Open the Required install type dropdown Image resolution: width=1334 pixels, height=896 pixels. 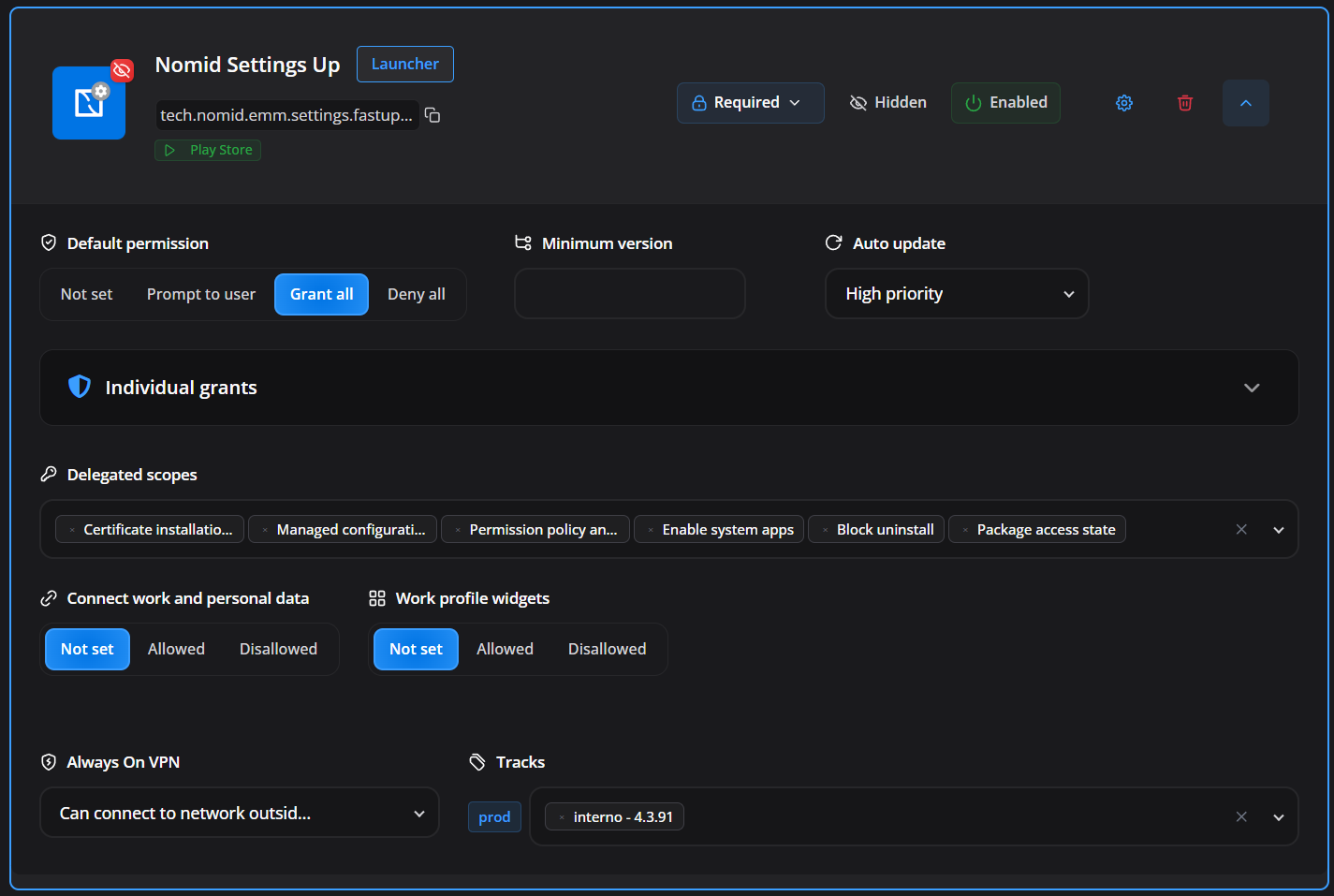751,103
